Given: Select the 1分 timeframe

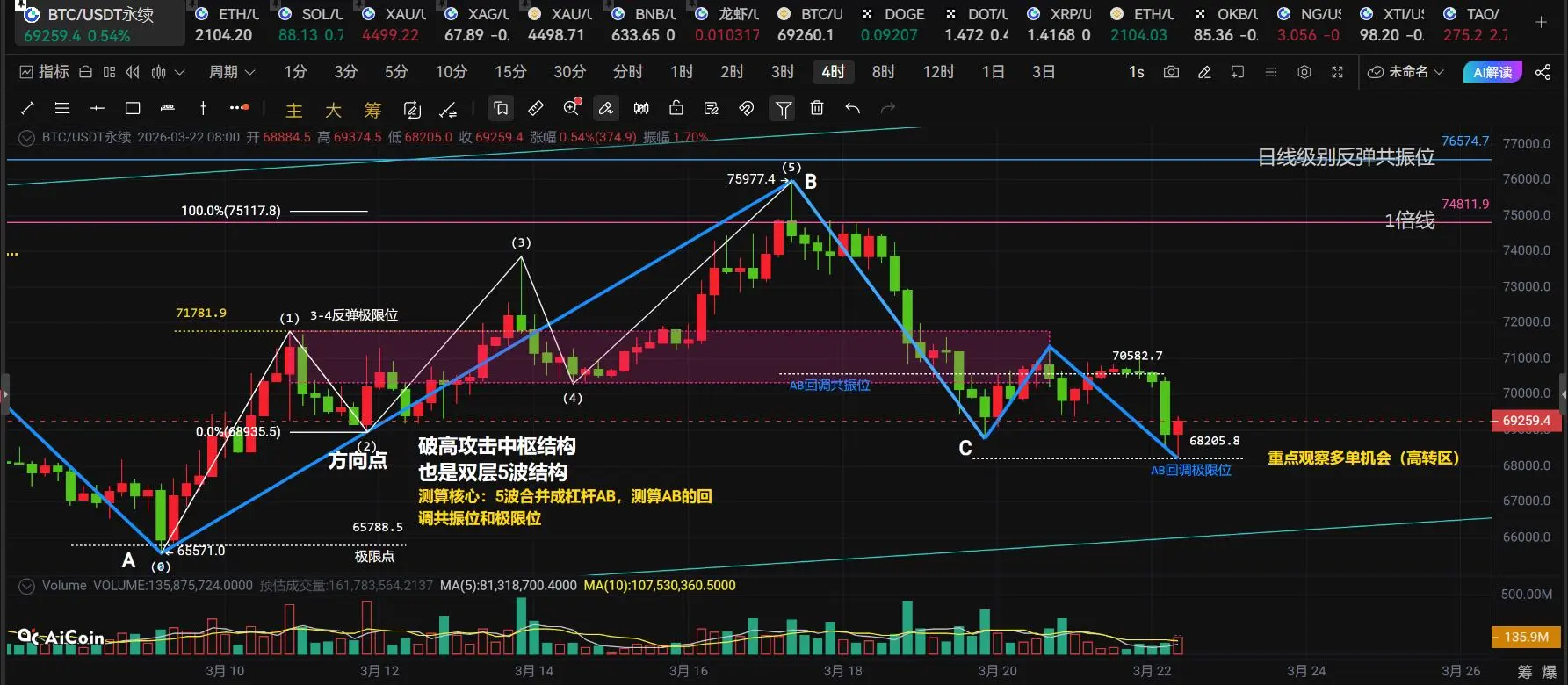Looking at the screenshot, I should tap(295, 72).
